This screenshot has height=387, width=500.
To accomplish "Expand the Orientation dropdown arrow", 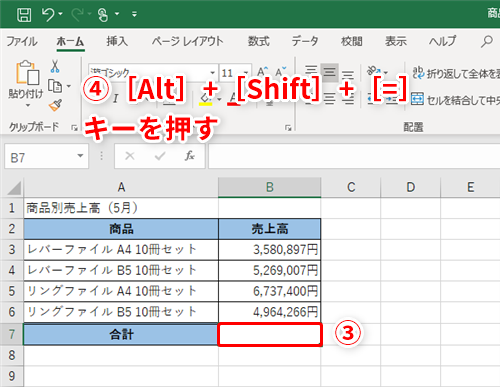I will [386, 72].
